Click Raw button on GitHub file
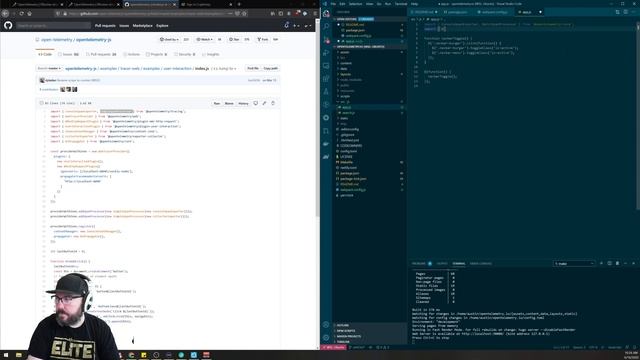 tap(217, 104)
